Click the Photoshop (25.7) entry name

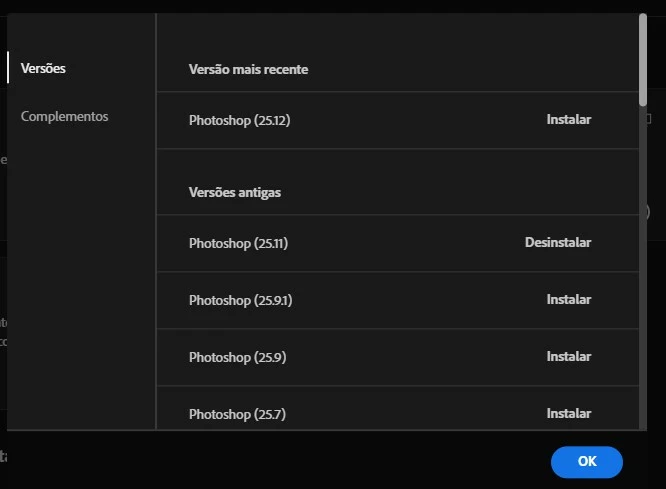click(237, 414)
